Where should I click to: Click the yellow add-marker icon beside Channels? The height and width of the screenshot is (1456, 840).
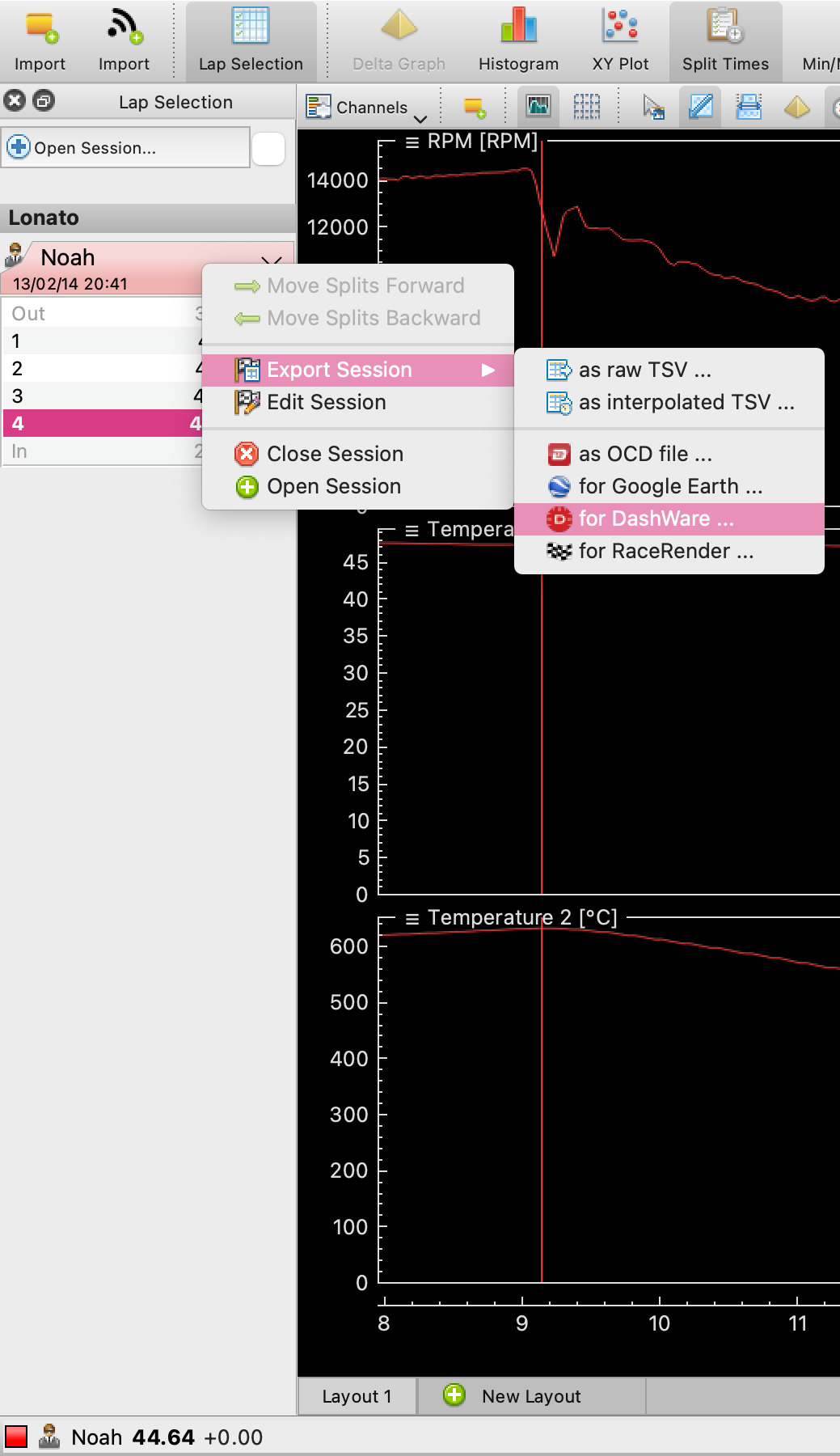pos(475,107)
